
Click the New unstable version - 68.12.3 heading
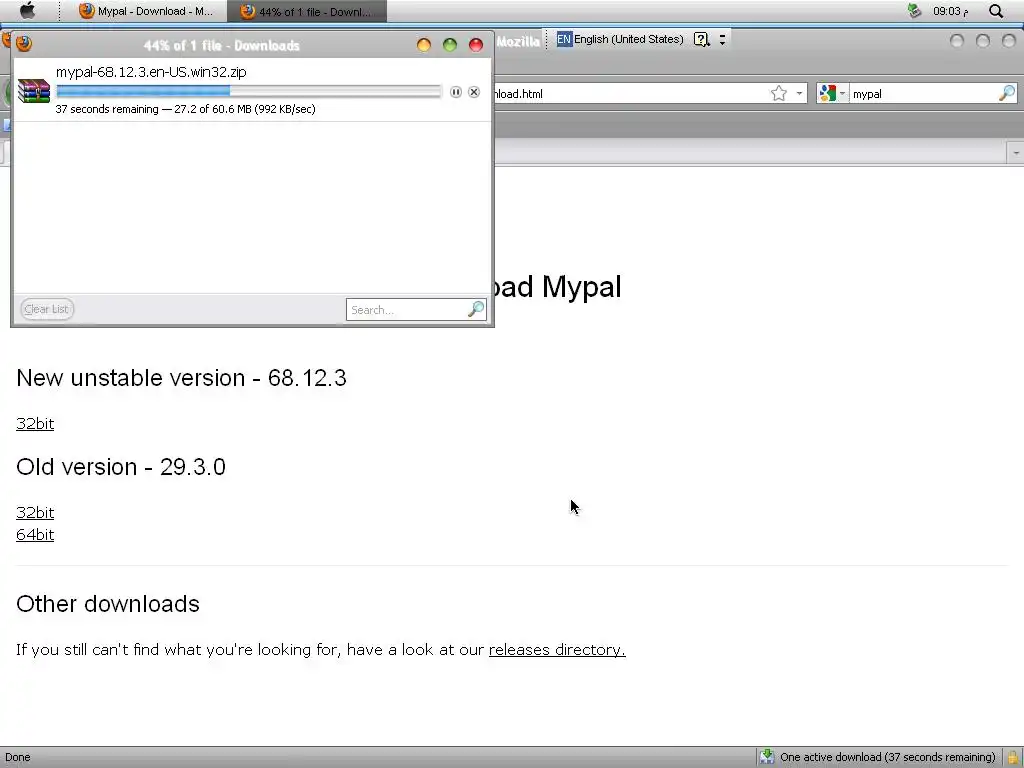coord(182,377)
